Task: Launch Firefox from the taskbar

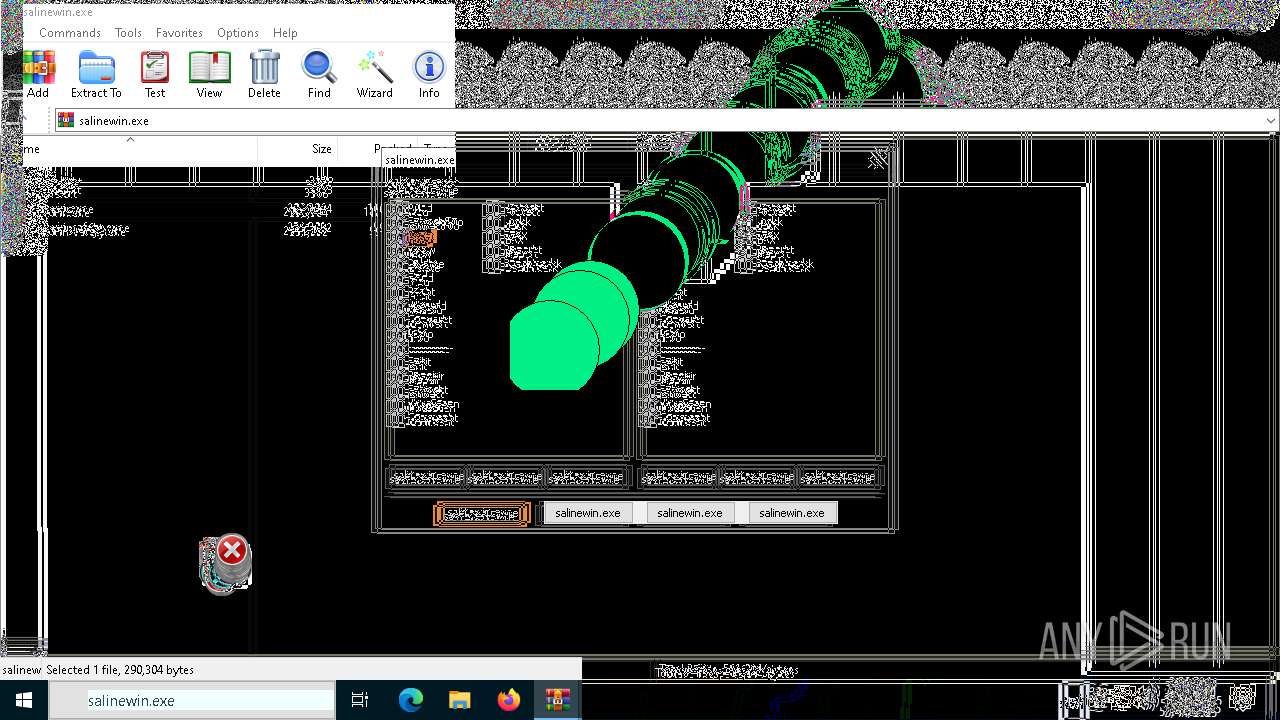Action: pyautogui.click(x=508, y=700)
